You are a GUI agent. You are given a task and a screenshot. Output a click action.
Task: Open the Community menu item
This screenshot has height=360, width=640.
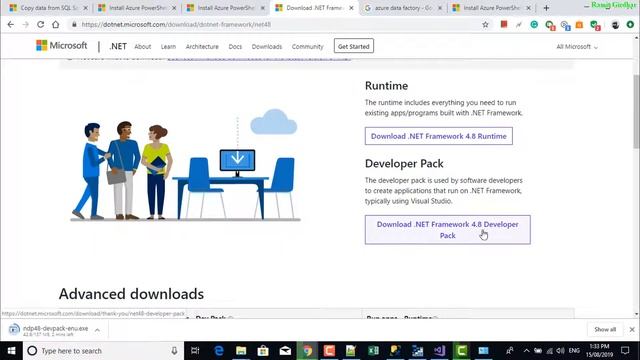pyautogui.click(x=307, y=47)
